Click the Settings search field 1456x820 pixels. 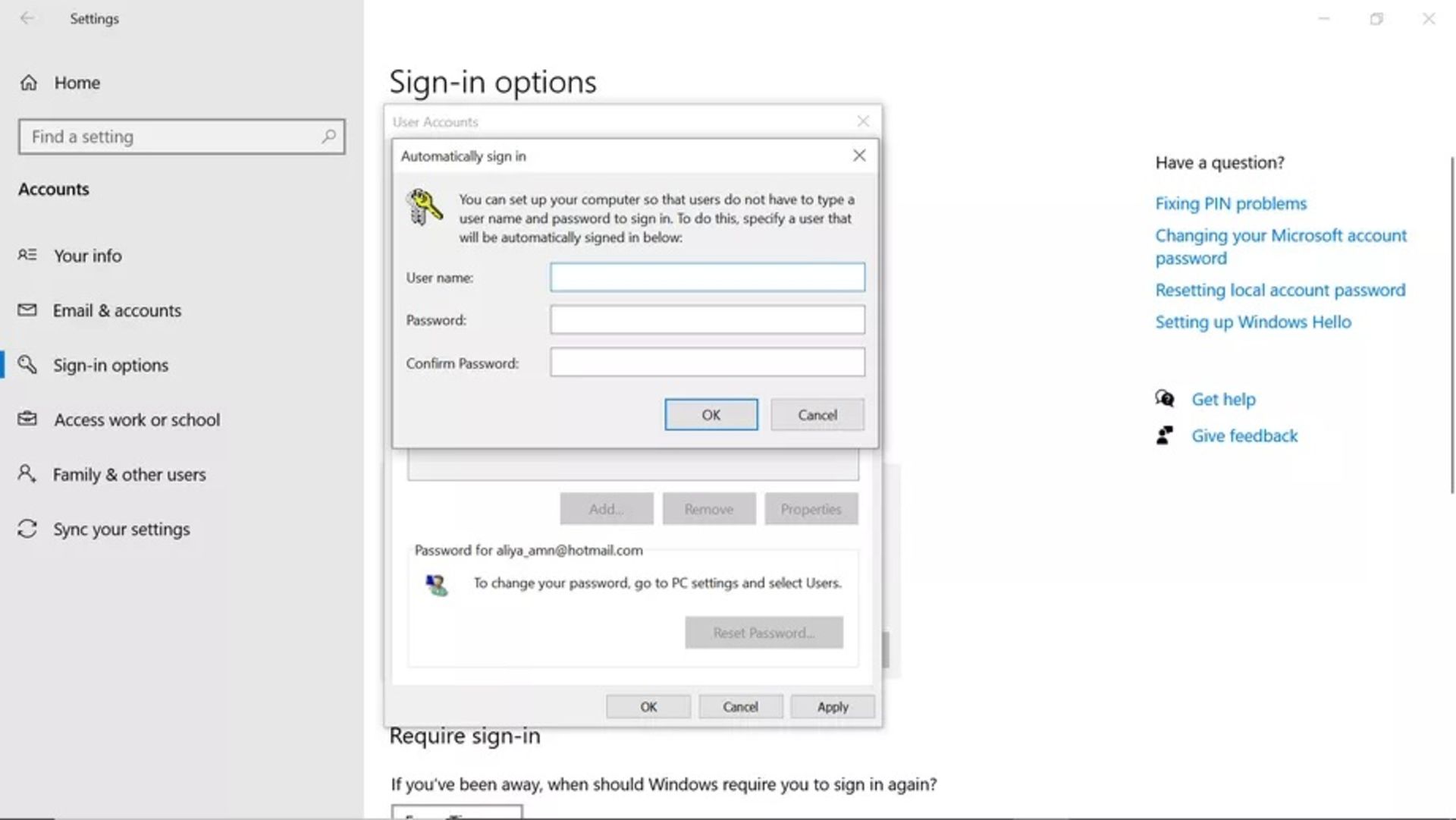coord(181,136)
